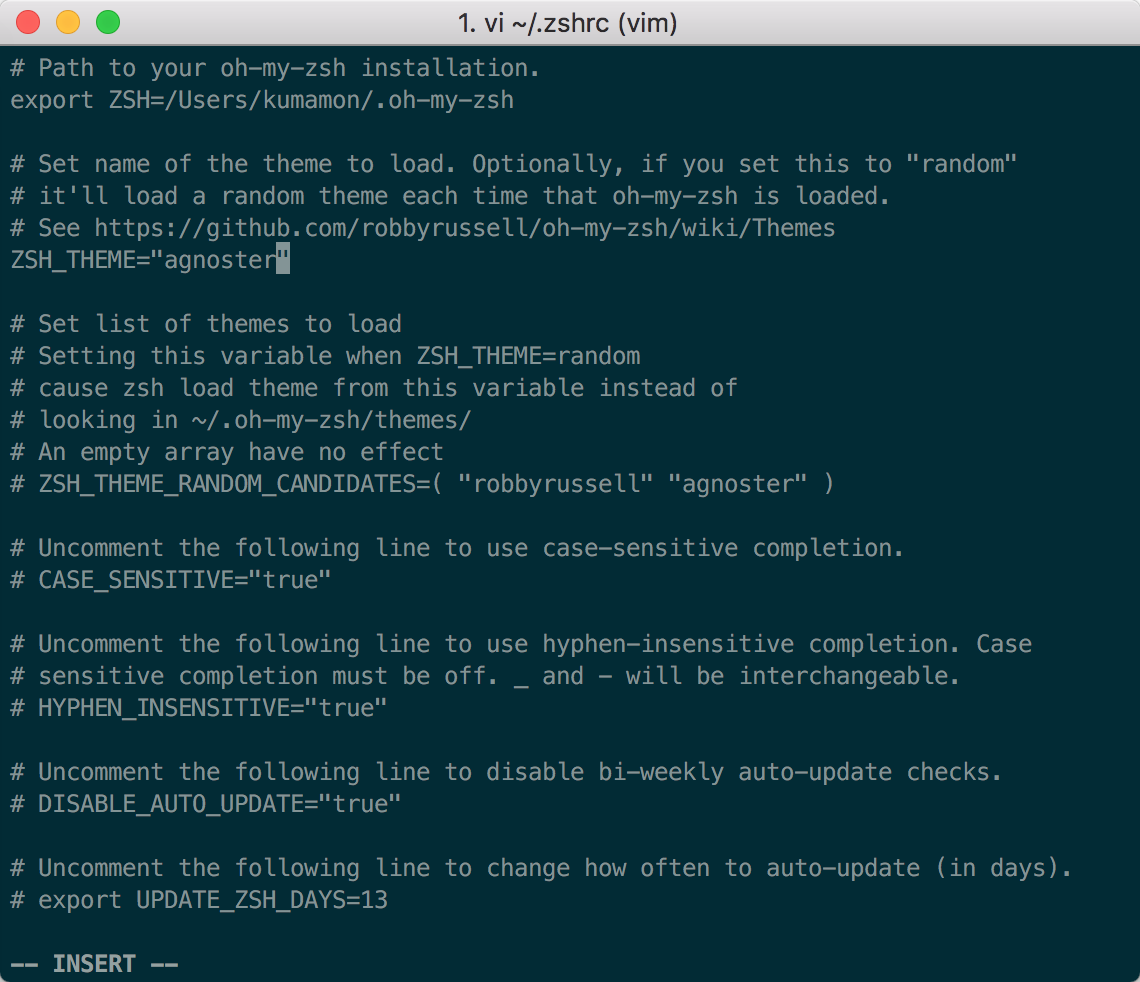
Task: Click the red close traffic light button
Action: coord(27,21)
